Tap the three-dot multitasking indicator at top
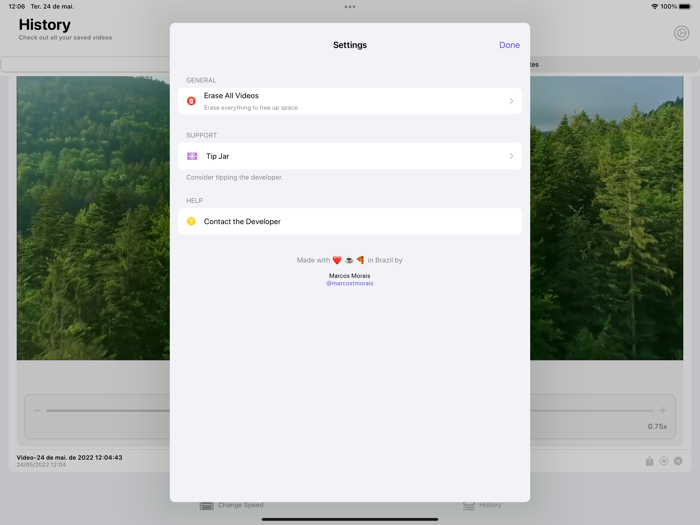The width and height of the screenshot is (700, 525). pyautogui.click(x=350, y=7)
